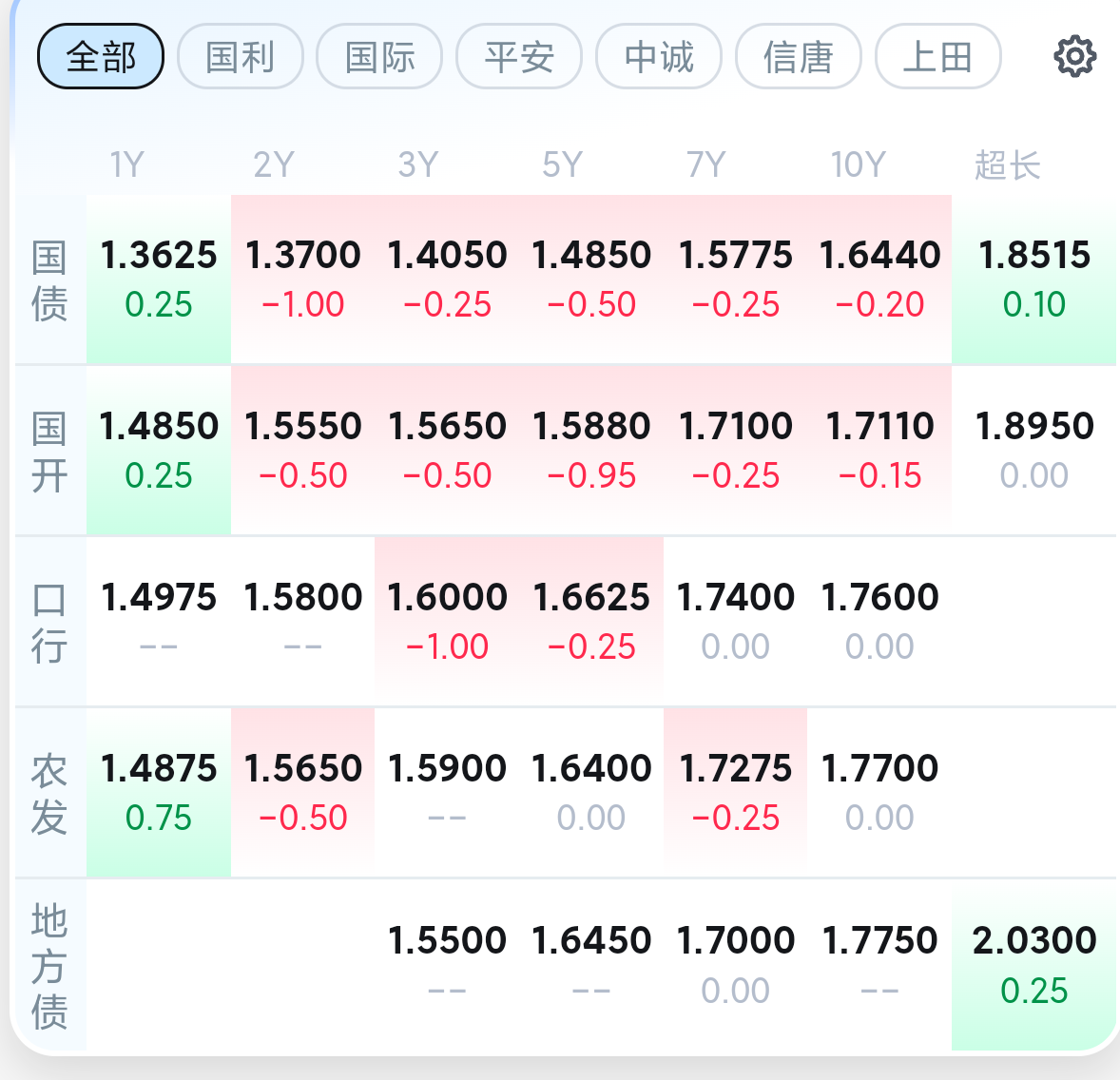Open the 信唐 tab

(x=798, y=56)
